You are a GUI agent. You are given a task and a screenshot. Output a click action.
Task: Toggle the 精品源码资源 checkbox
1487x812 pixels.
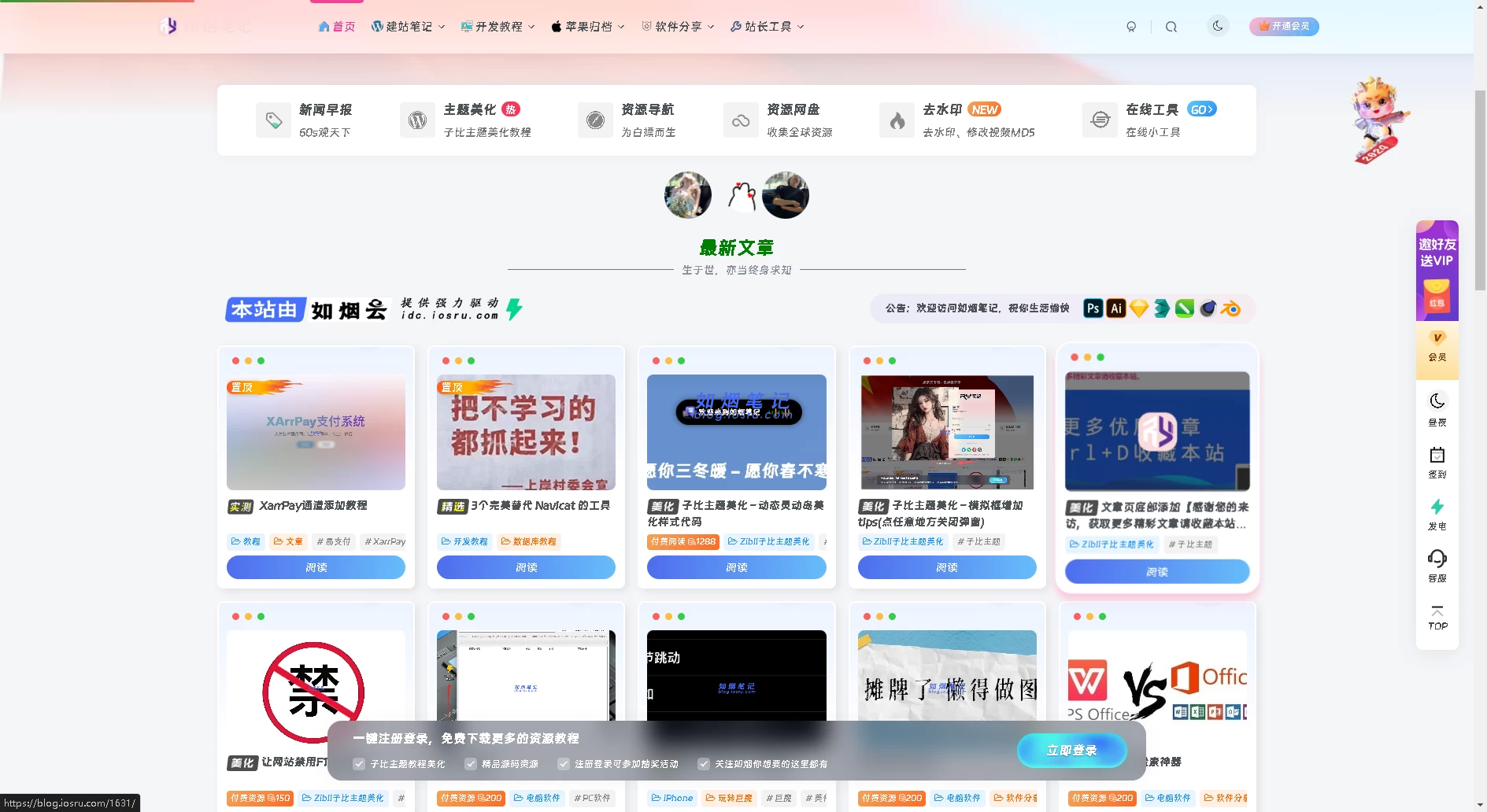tap(471, 764)
